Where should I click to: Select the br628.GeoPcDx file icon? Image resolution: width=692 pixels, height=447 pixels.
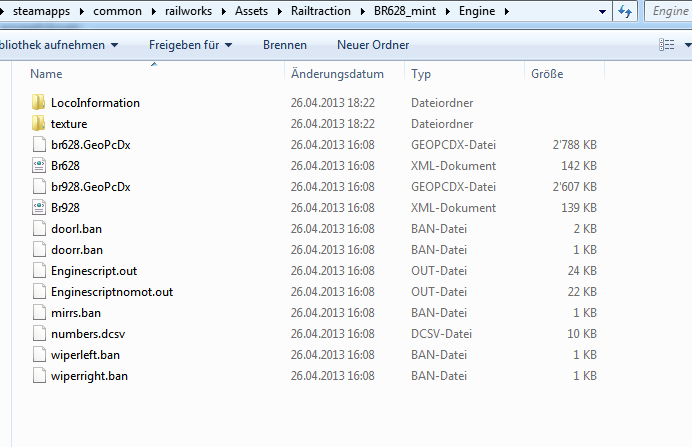click(39, 144)
